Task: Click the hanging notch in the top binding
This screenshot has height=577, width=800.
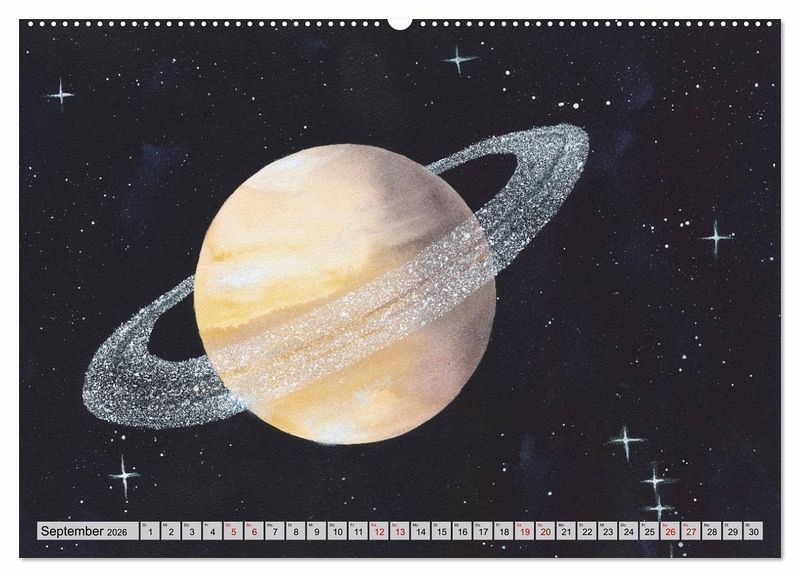Action: (x=400, y=22)
